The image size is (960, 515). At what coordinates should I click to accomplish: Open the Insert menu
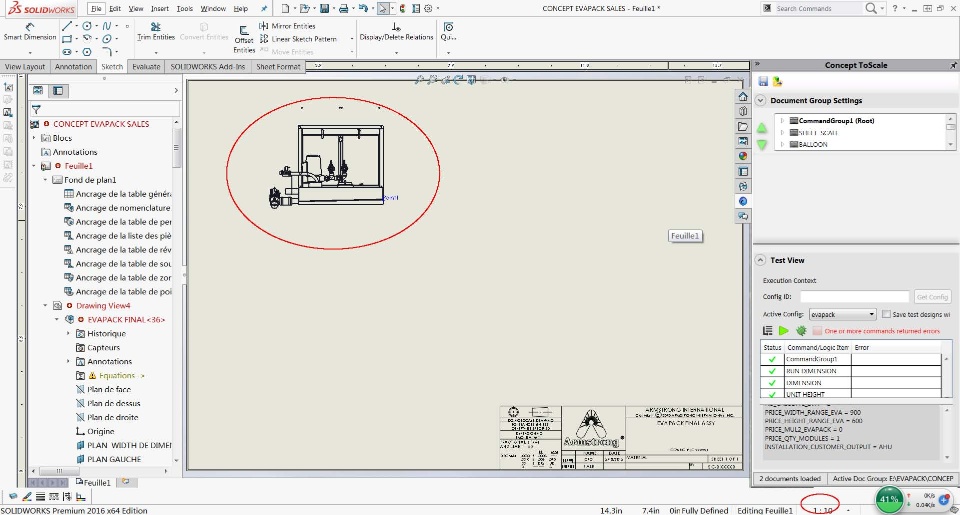(x=160, y=9)
